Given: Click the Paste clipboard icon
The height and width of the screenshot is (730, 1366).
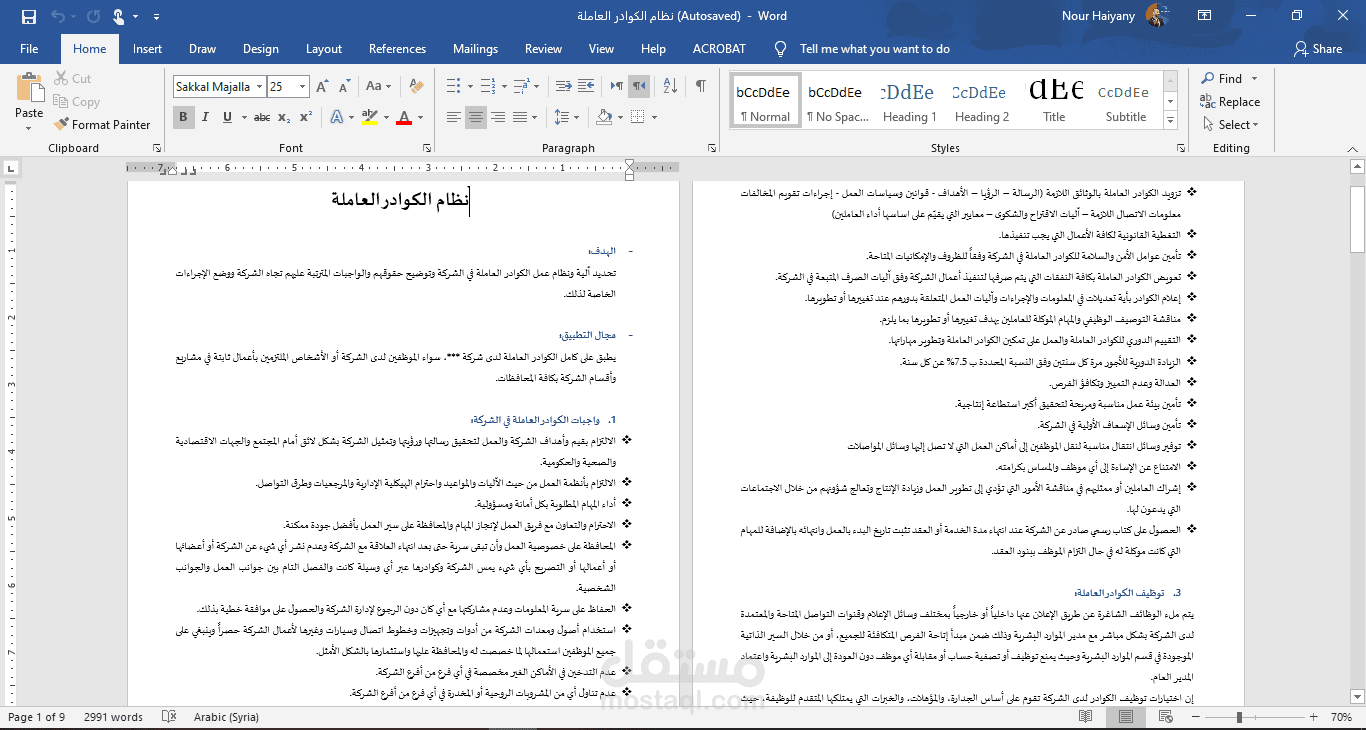Looking at the screenshot, I should pos(29,87).
